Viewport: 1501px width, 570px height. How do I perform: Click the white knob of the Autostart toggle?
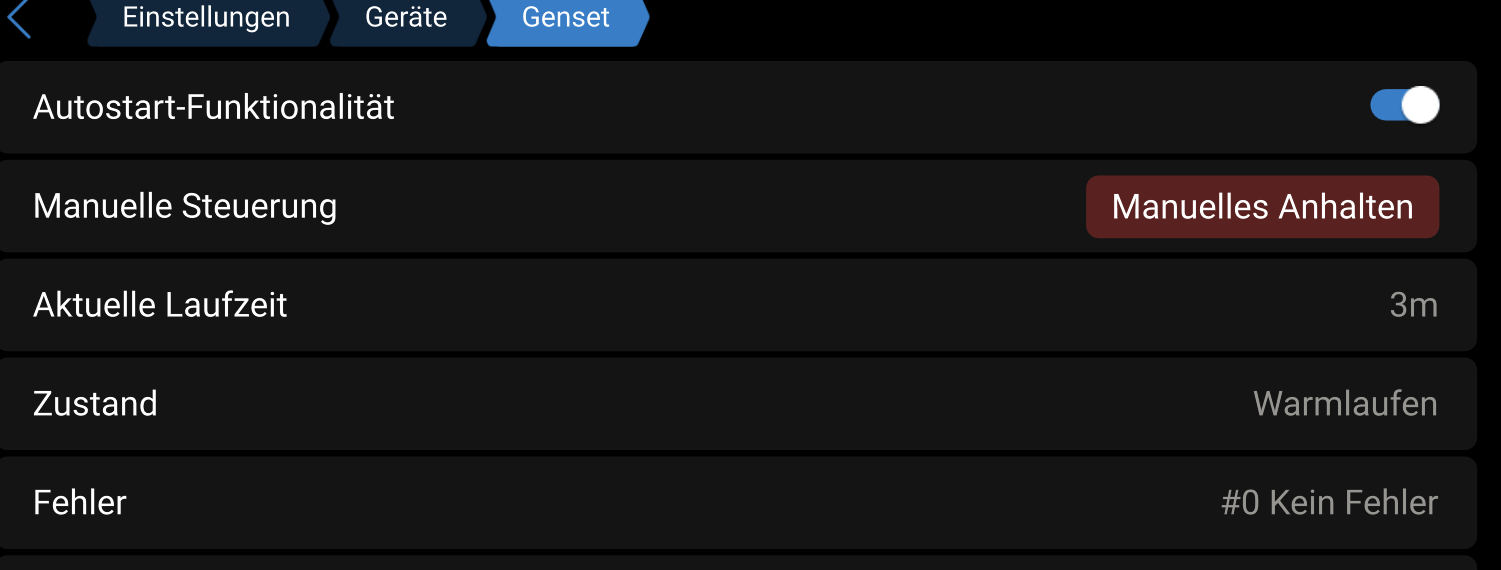(1420, 106)
